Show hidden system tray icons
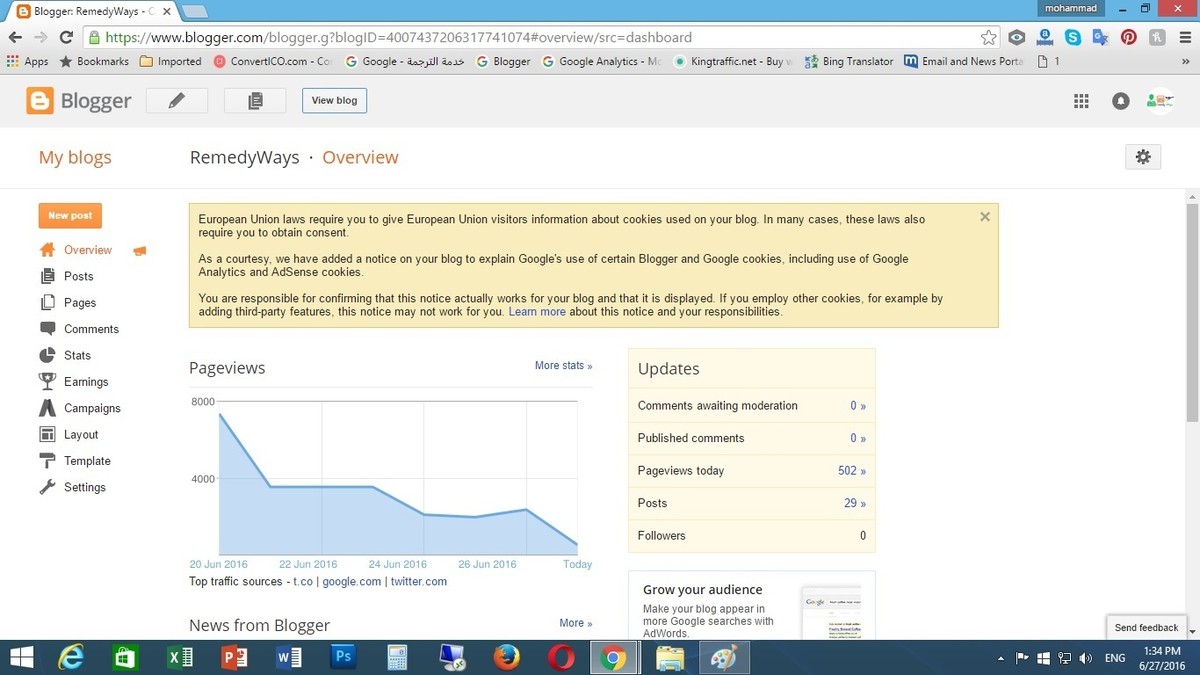Image resolution: width=1200 pixels, height=675 pixels. [x=1001, y=658]
